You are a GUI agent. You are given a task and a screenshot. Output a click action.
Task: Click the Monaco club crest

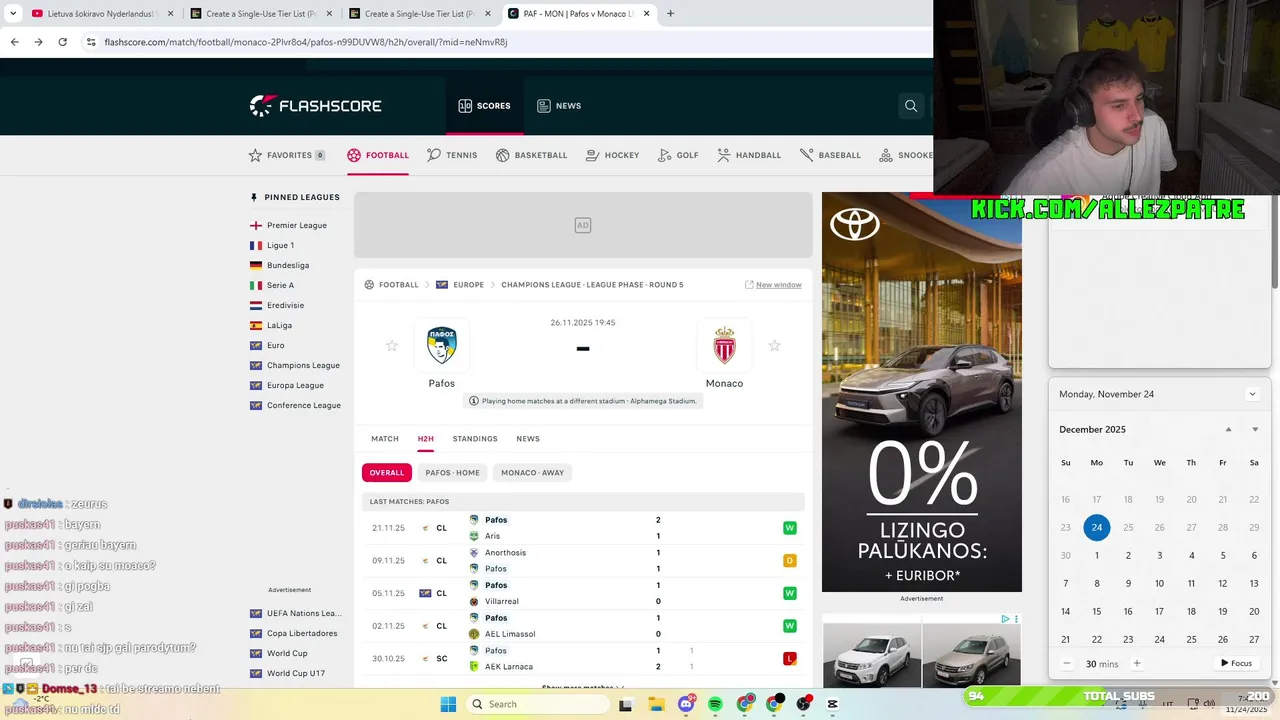pos(724,346)
